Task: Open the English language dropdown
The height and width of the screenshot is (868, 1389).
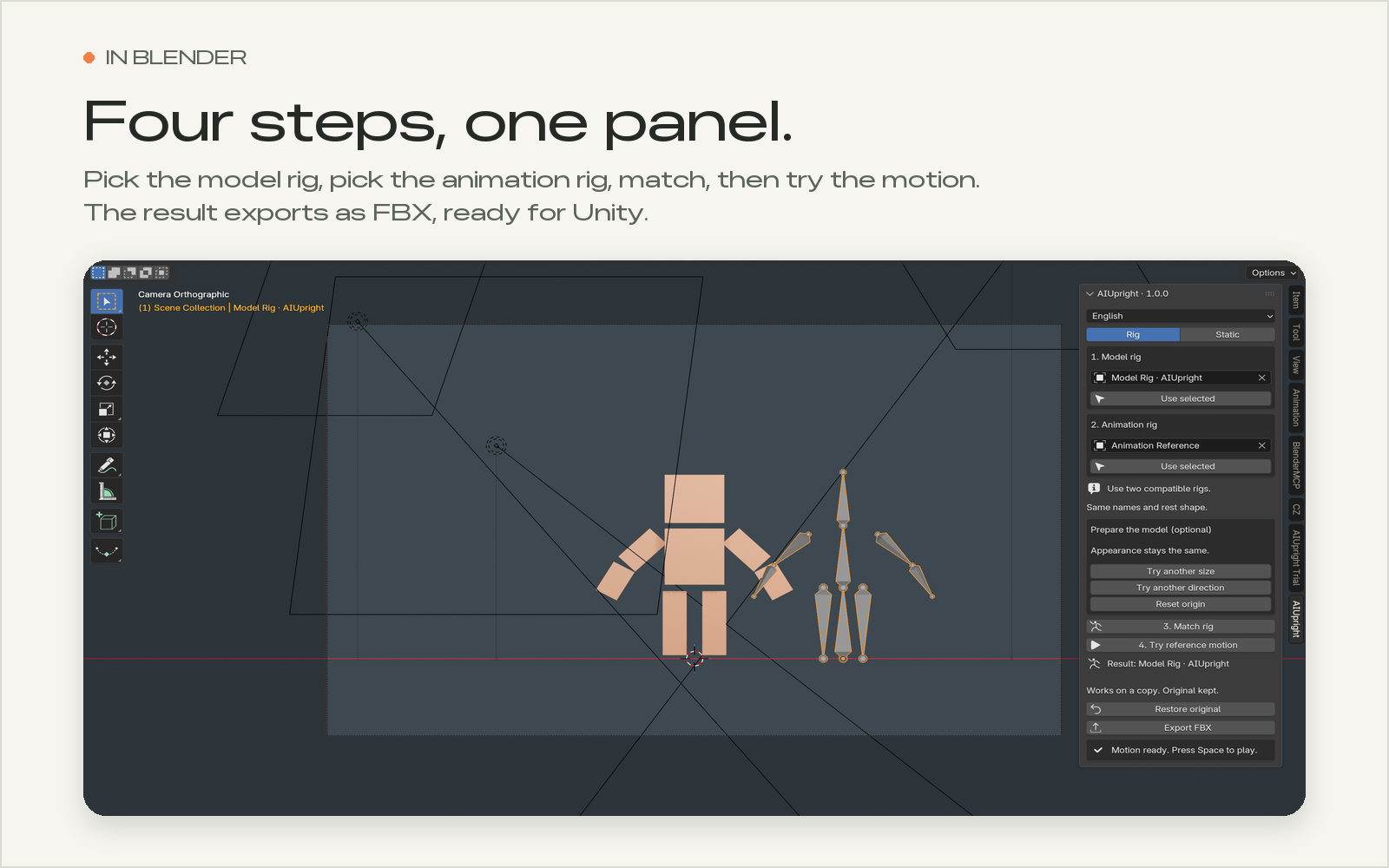Action: coord(1181,316)
